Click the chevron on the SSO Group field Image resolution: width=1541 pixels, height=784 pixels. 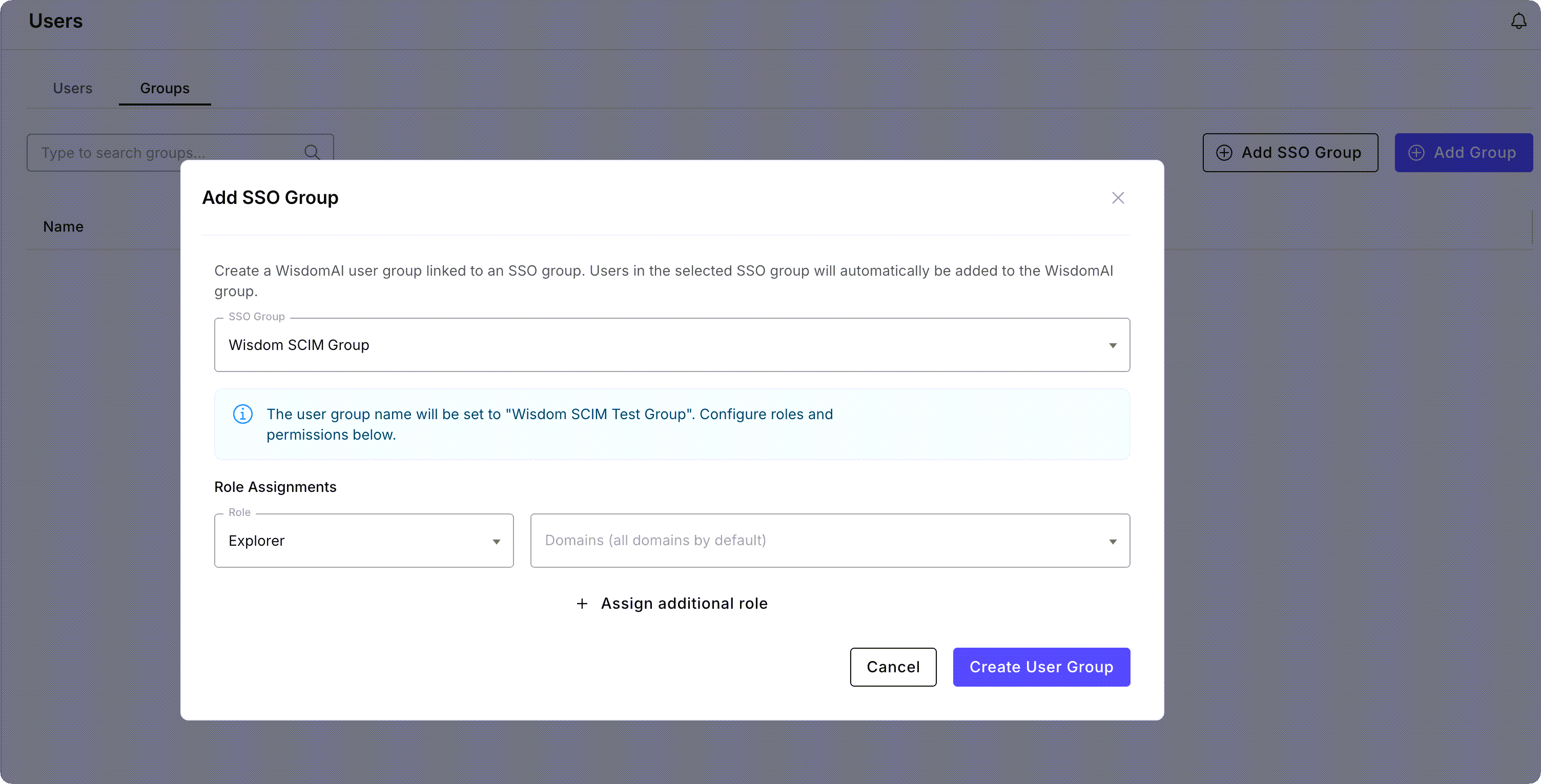tap(1113, 345)
